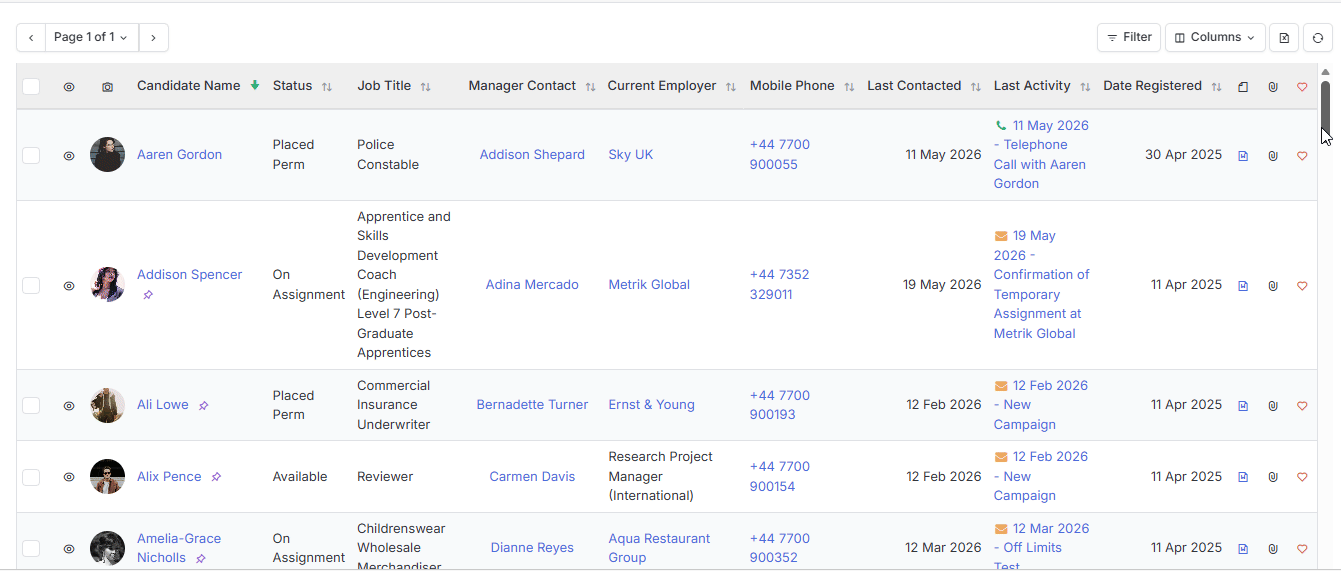Open candidate Aaren Gordon's record
1341x572 pixels.
179,155
